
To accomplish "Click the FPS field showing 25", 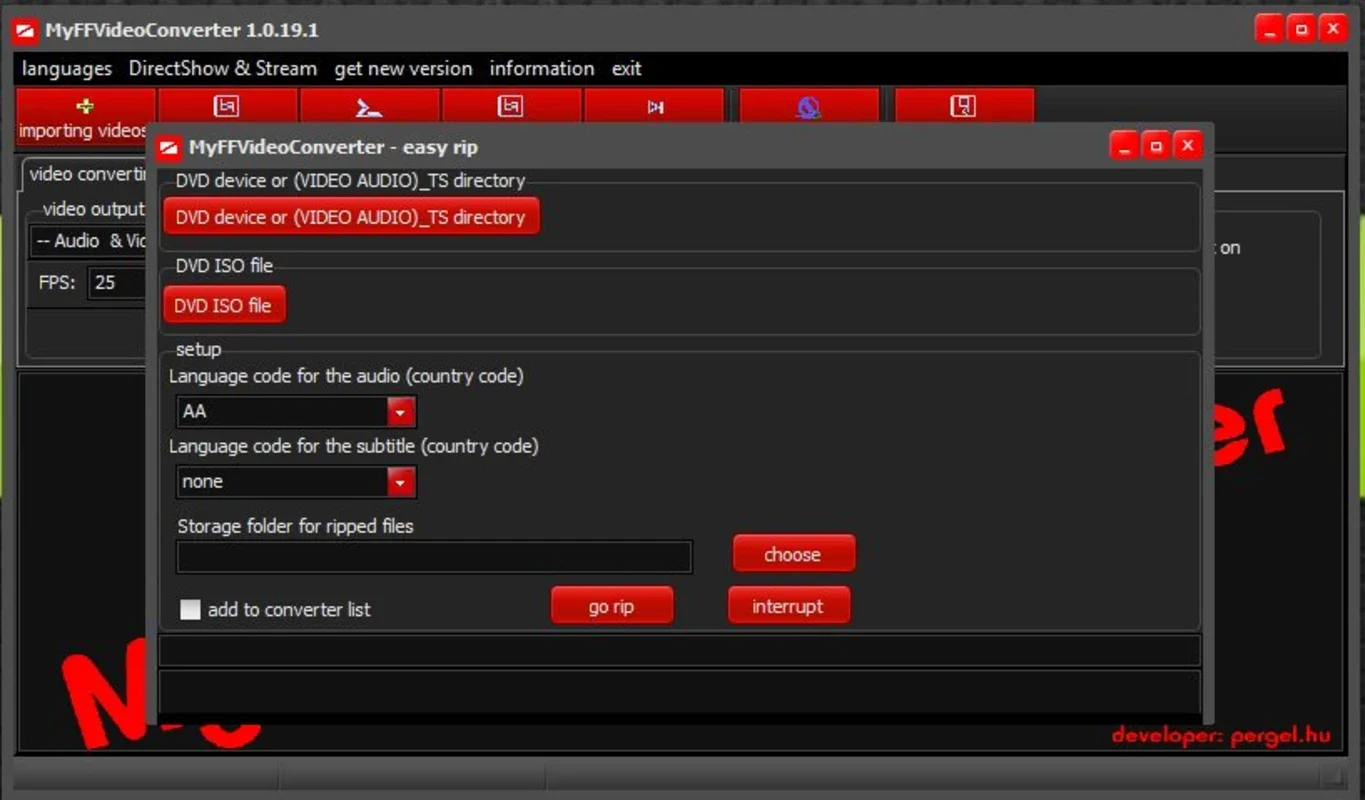I will [118, 283].
